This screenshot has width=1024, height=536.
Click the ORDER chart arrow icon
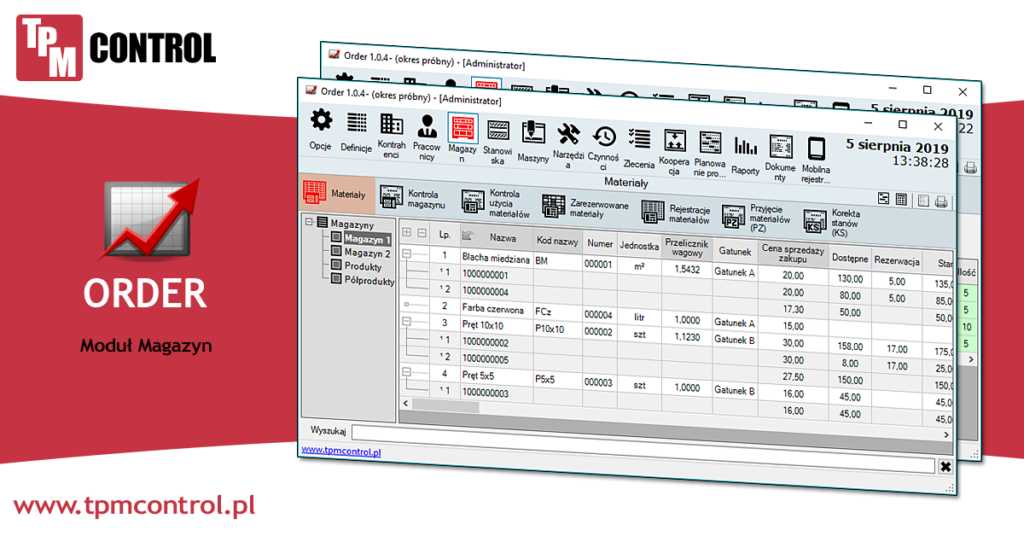coord(151,220)
